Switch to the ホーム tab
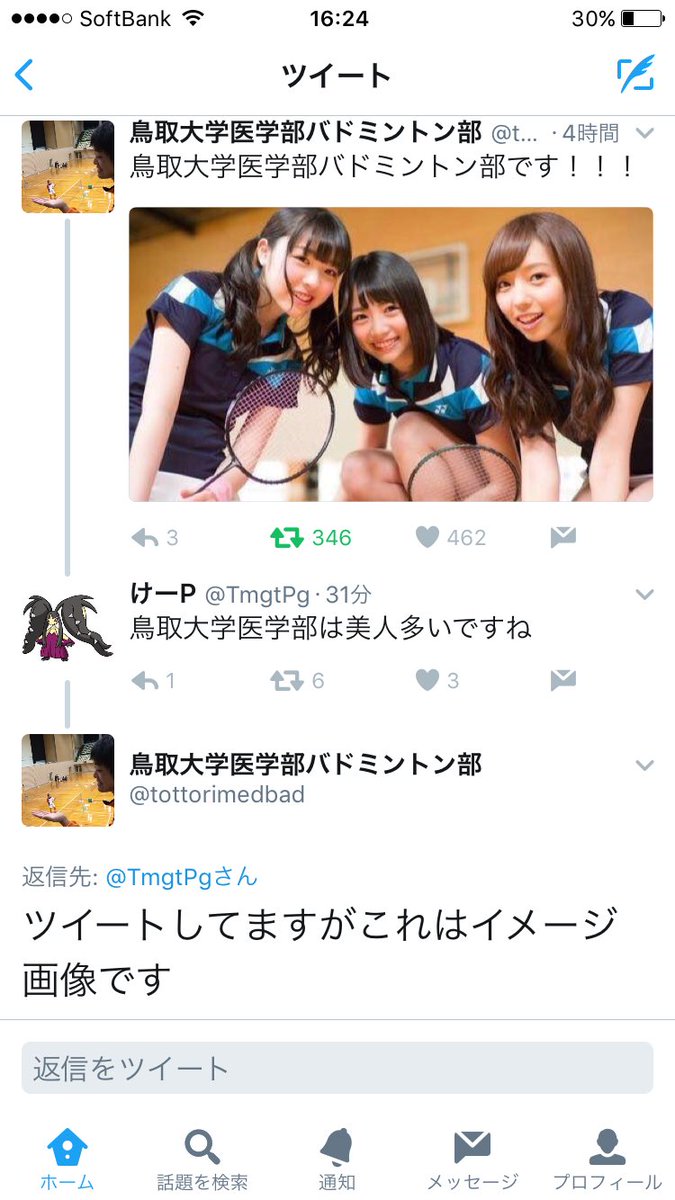The image size is (675, 1200). [67, 1160]
